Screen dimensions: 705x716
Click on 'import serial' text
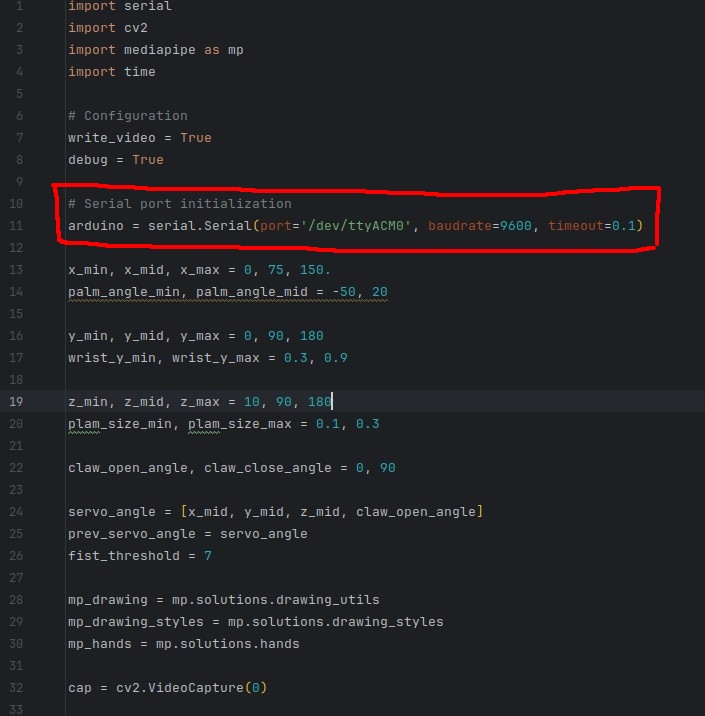point(120,6)
